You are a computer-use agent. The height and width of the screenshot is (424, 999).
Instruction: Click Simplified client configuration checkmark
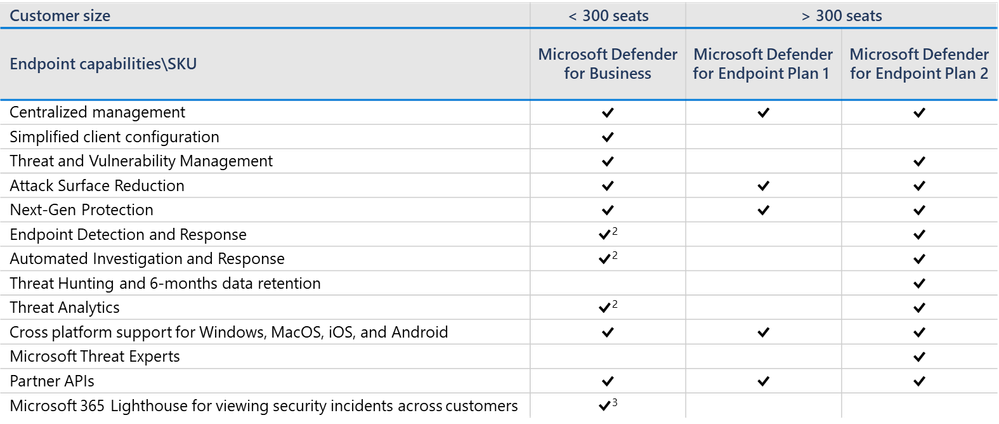pos(607,137)
